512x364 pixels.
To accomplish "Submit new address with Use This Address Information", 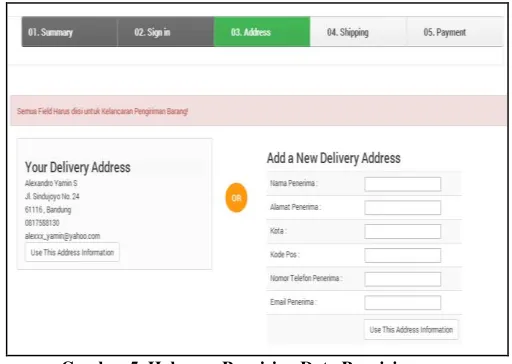I will 411,330.
